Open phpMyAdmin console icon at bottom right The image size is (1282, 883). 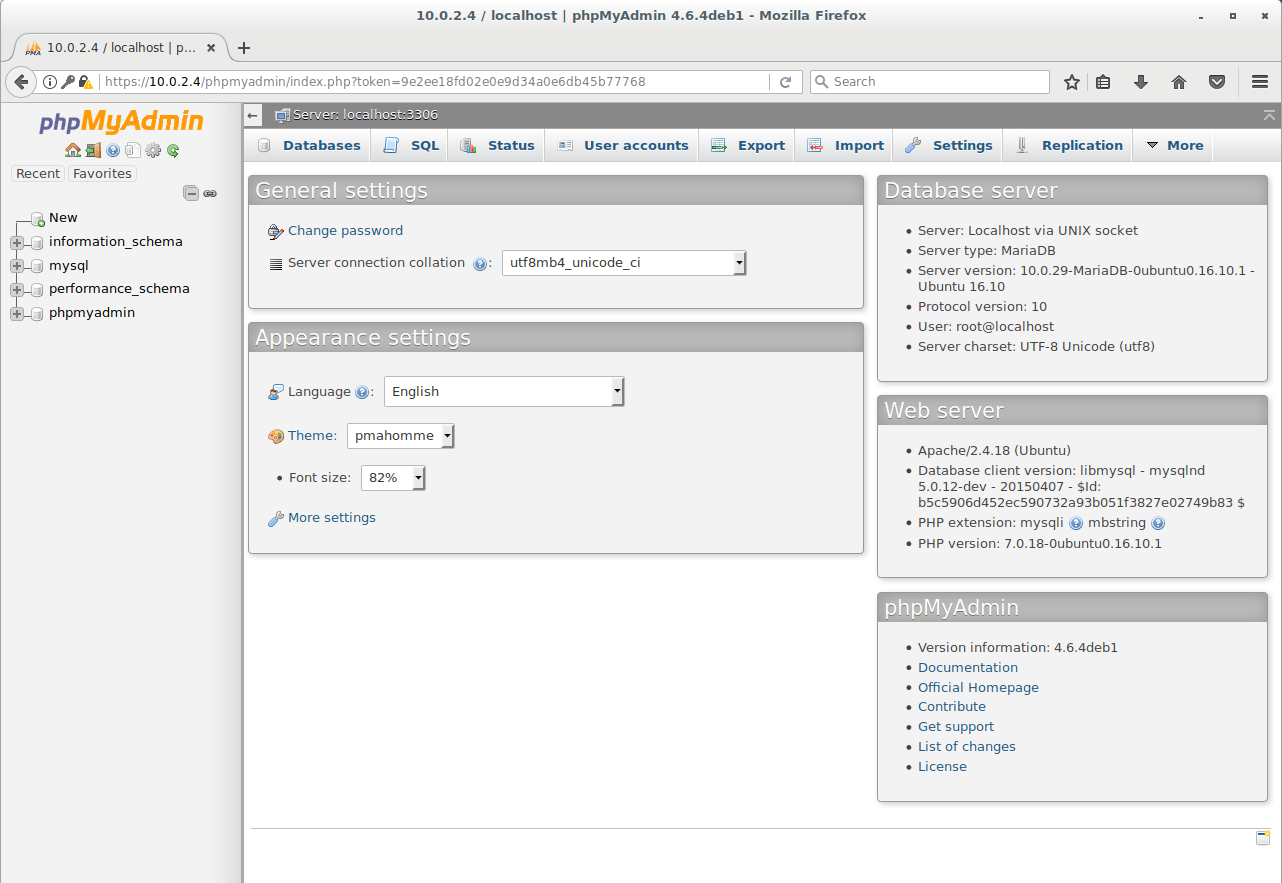(1263, 838)
